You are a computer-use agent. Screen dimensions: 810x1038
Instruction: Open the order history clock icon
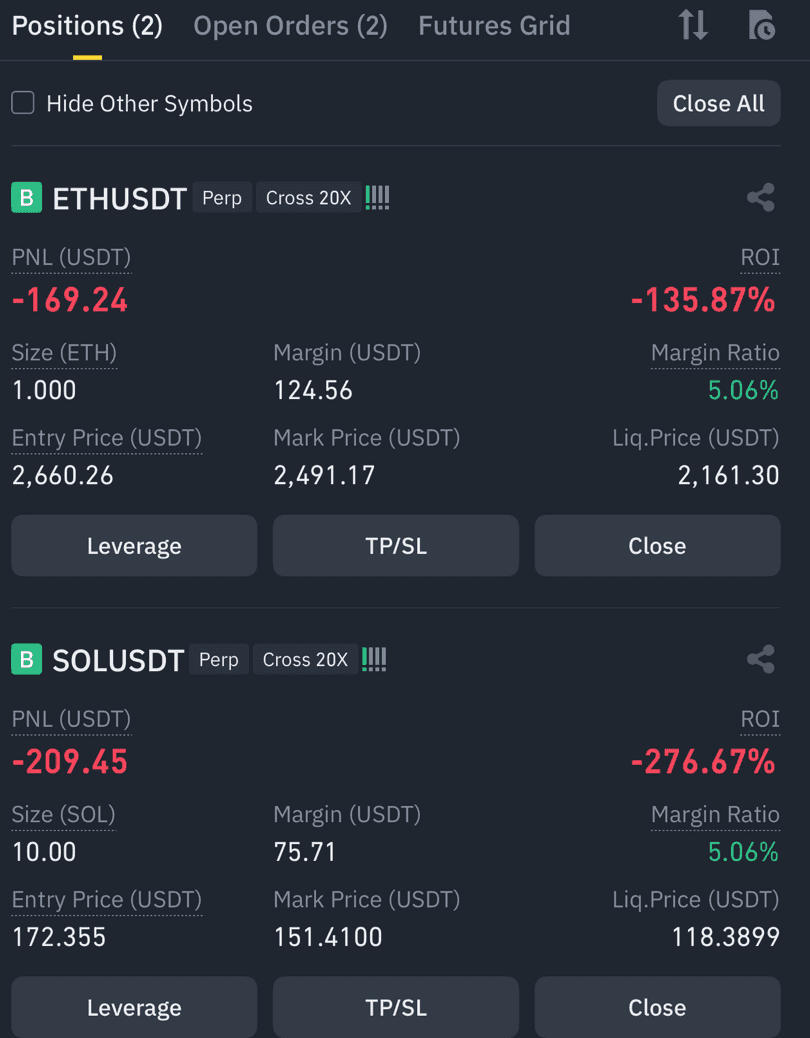coord(762,25)
